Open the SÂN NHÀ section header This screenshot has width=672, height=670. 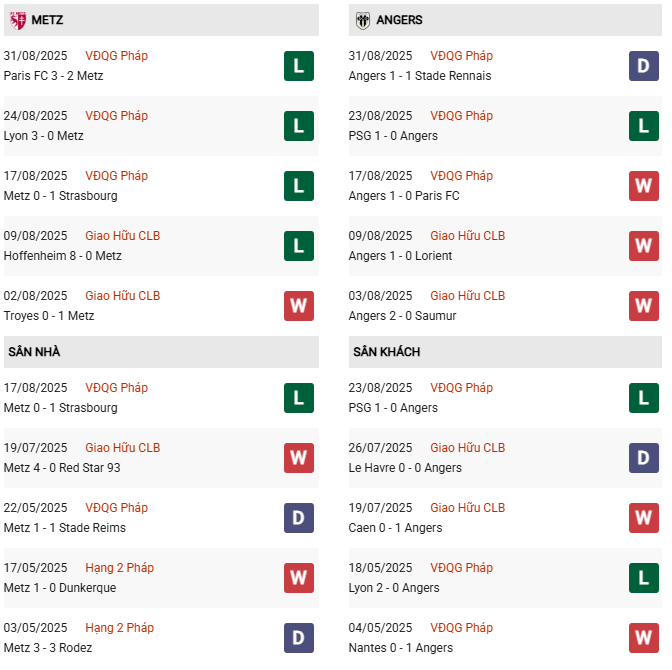[x=35, y=352]
